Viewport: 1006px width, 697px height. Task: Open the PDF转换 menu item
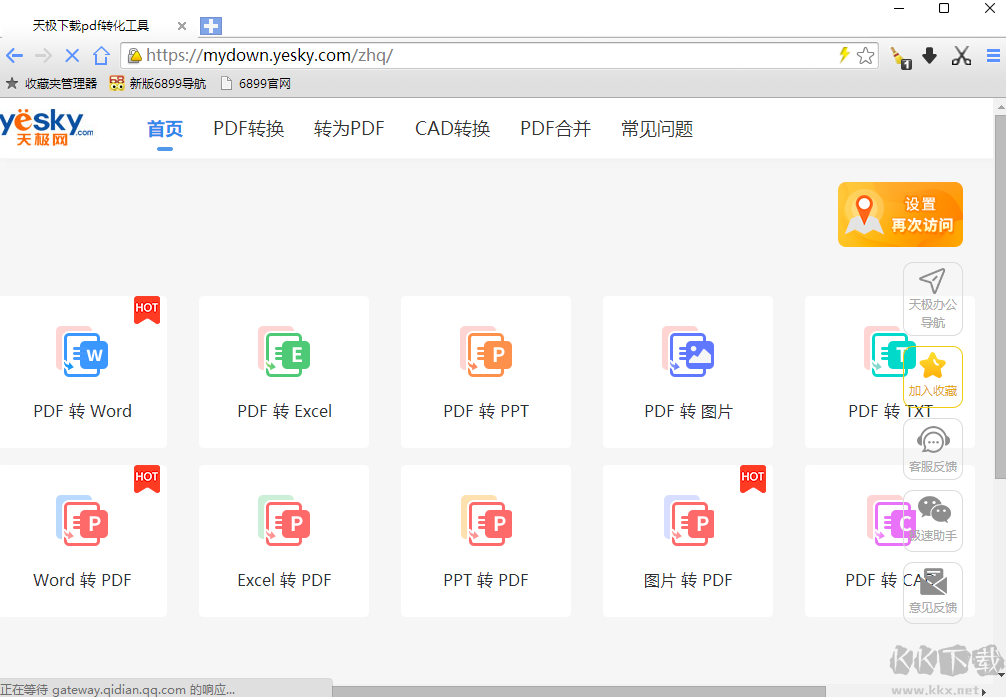[x=248, y=129]
